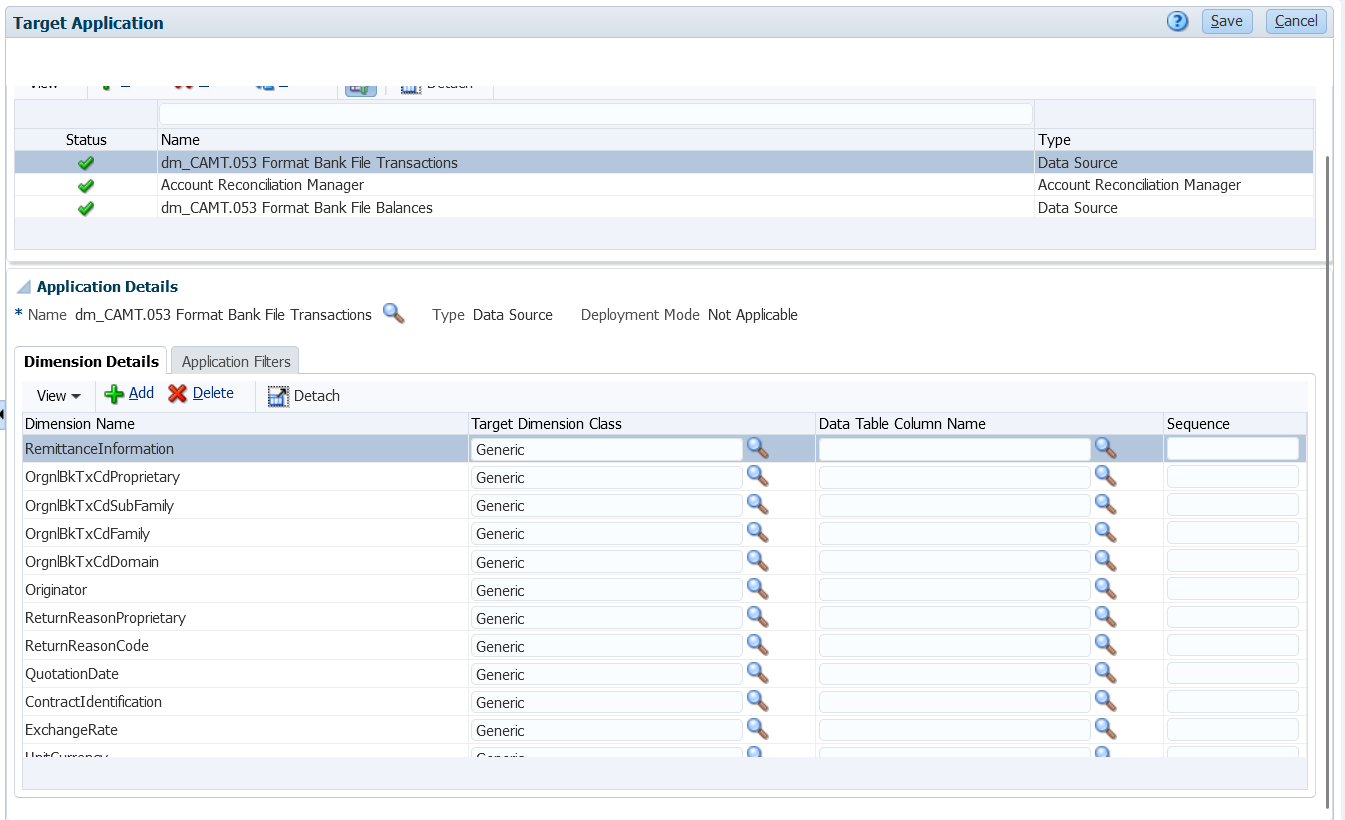Delete the selected dimension
Viewport: 1345px width, 820px height.
pyautogui.click(x=201, y=394)
